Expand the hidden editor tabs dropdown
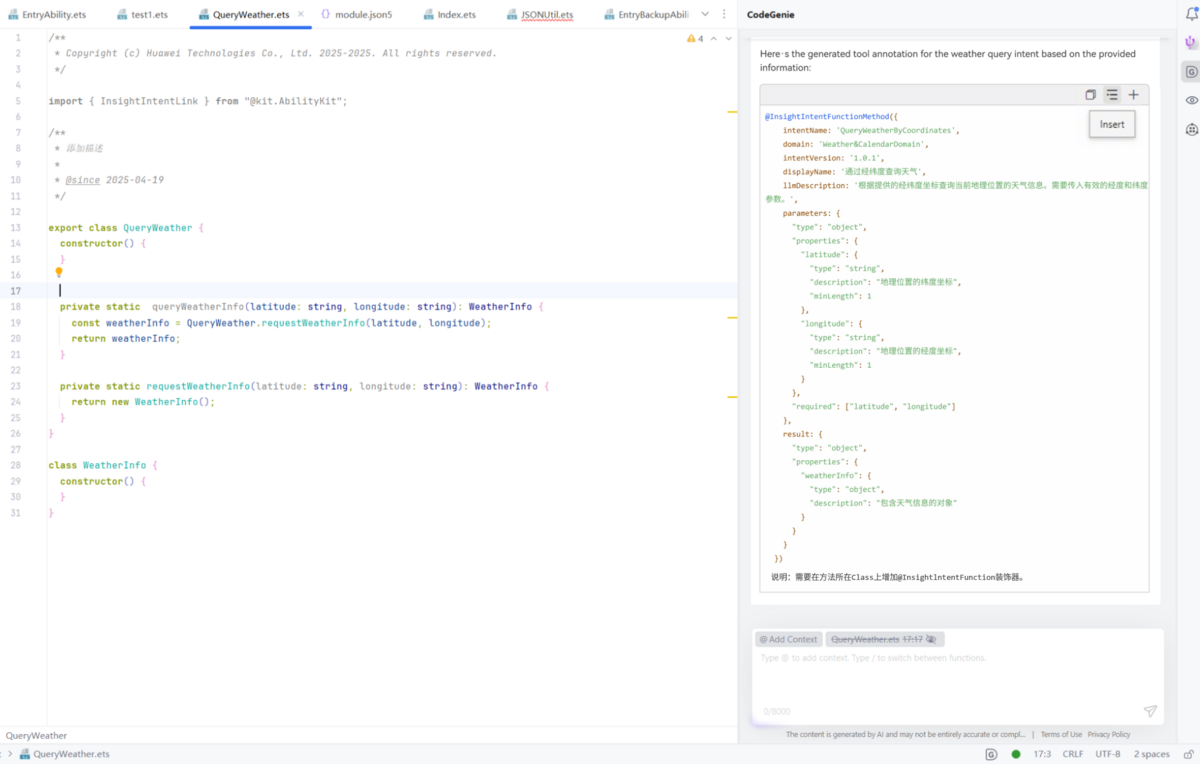The image size is (1200, 764). [x=705, y=14]
